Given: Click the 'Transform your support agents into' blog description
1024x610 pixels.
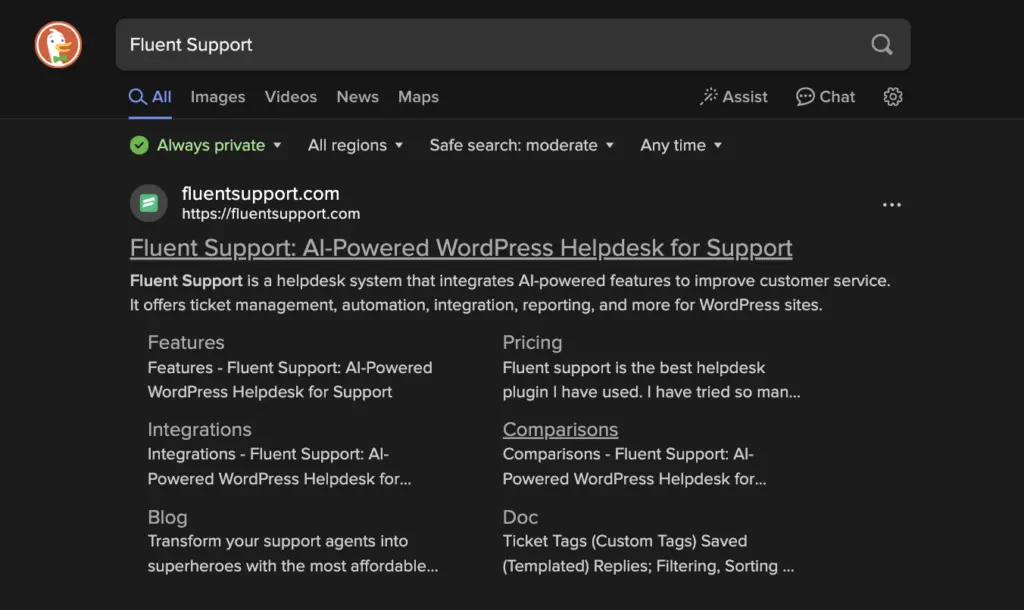Looking at the screenshot, I should tap(293, 553).
